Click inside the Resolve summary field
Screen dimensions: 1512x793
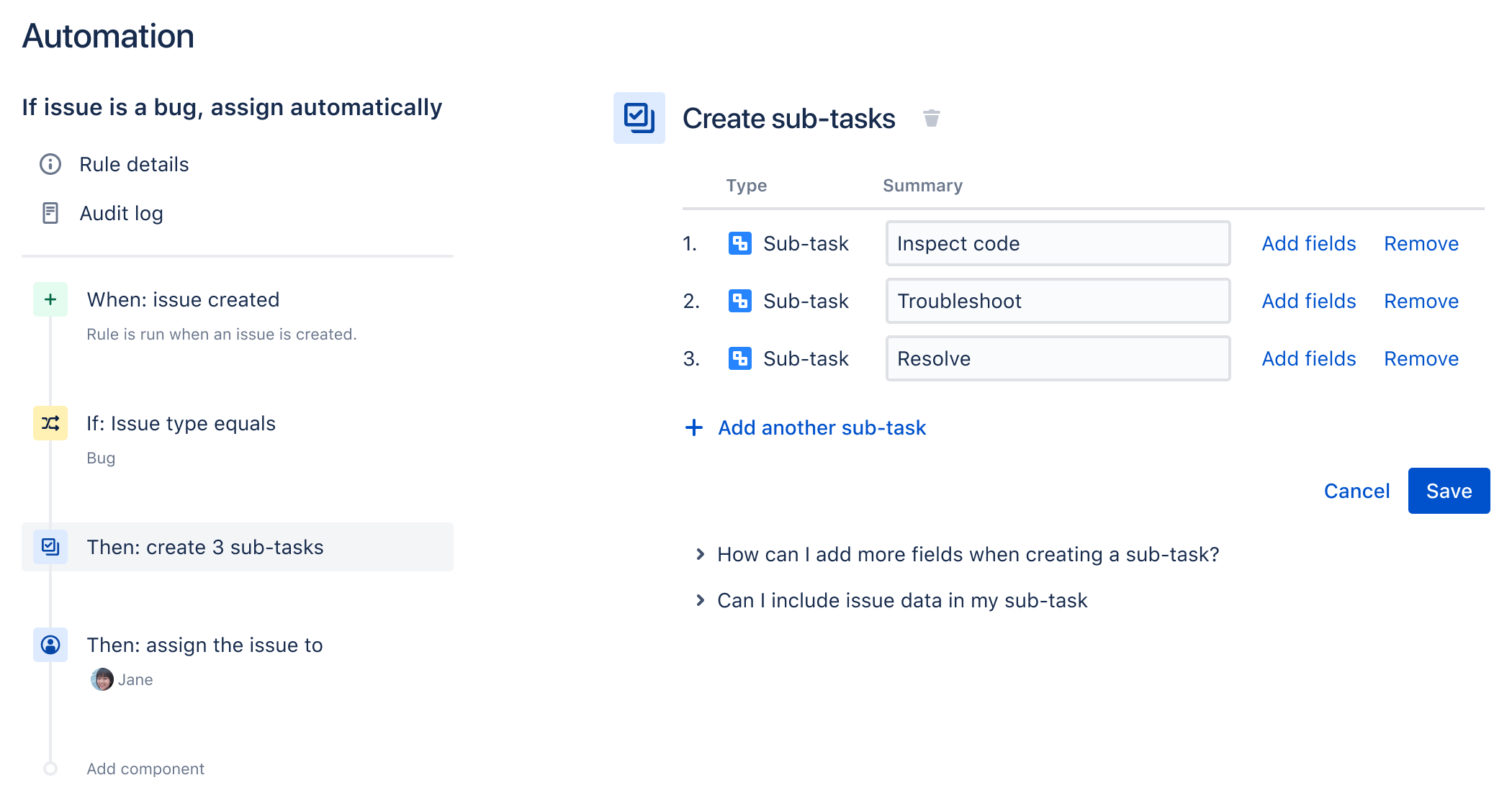point(1057,358)
